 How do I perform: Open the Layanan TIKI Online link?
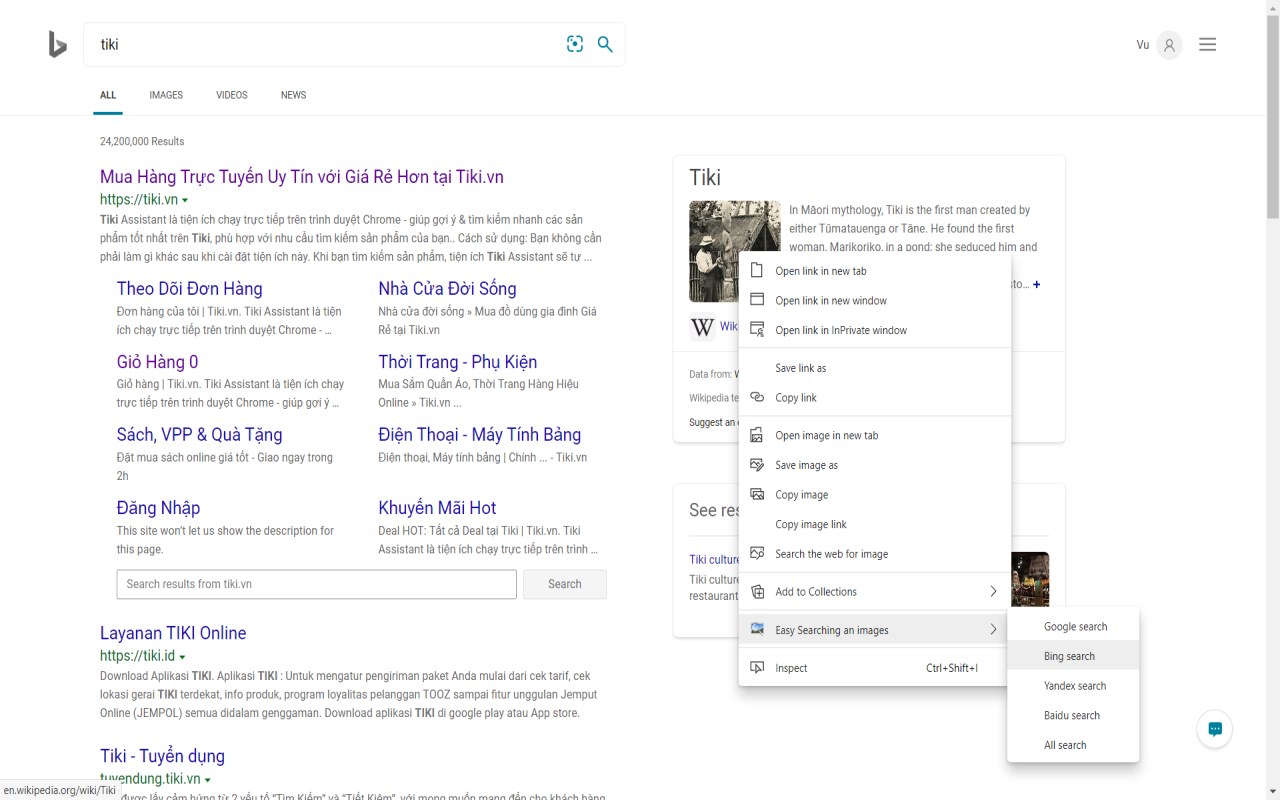click(x=173, y=633)
